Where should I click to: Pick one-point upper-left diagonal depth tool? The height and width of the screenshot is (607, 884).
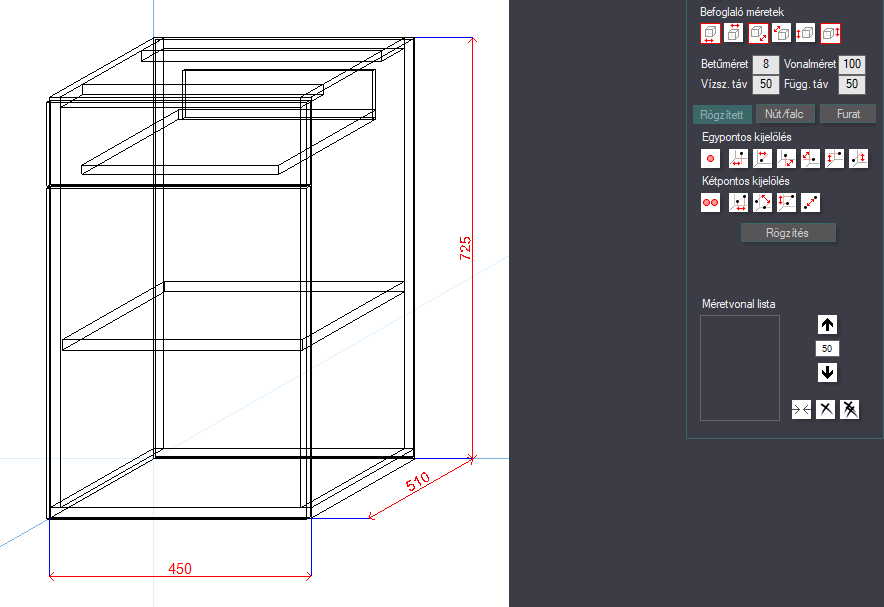click(810, 159)
